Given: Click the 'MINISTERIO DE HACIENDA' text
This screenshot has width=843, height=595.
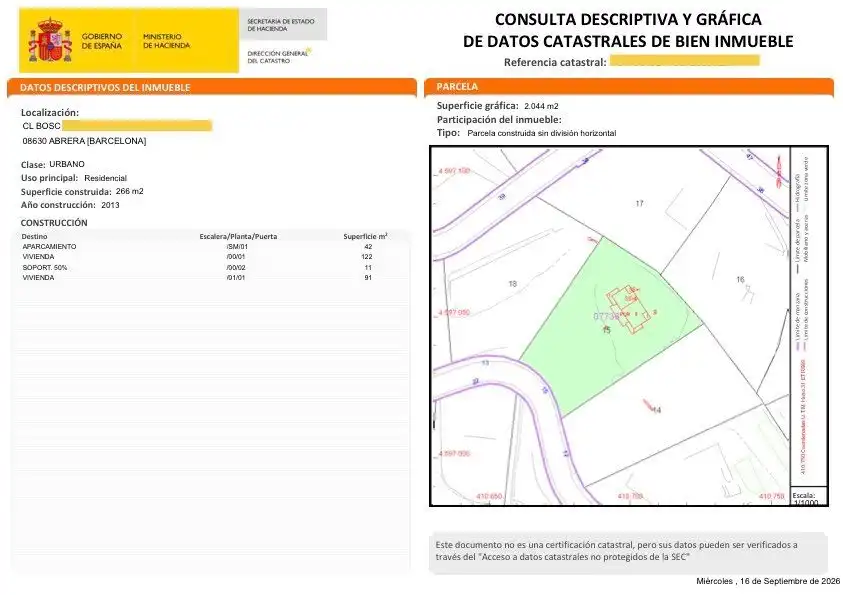Looking at the screenshot, I should [x=166, y=41].
